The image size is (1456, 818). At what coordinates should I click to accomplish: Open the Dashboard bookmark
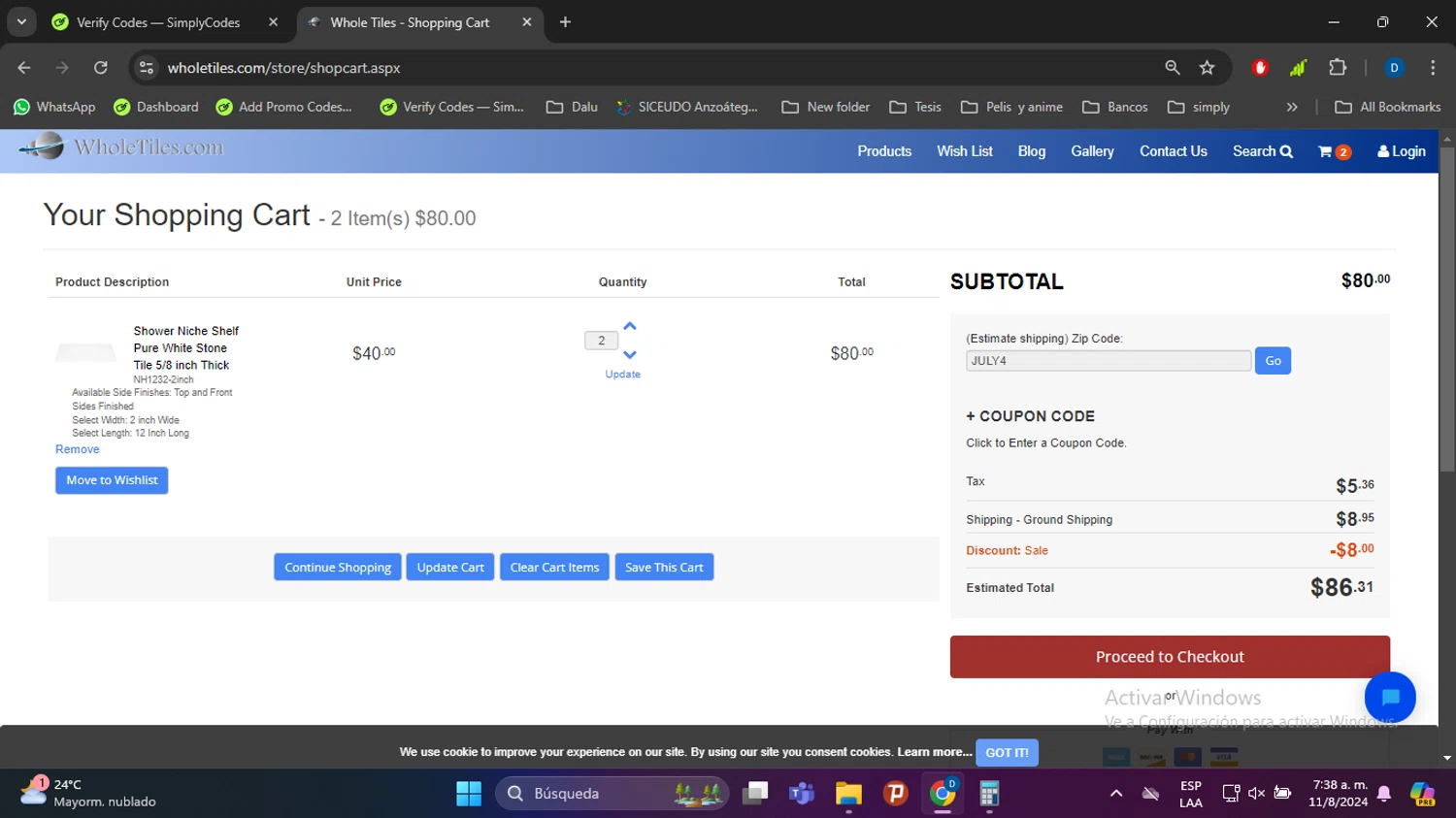[156, 107]
